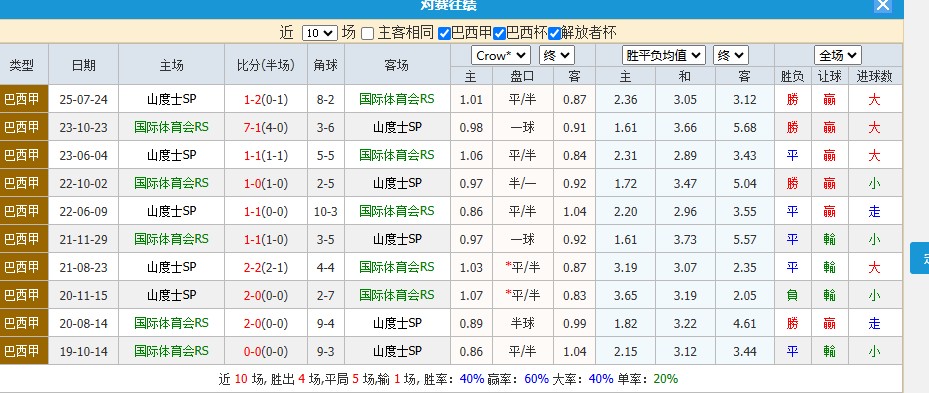This screenshot has height=393, width=929.
Task: Click the 日期 column header
Action: point(84,65)
